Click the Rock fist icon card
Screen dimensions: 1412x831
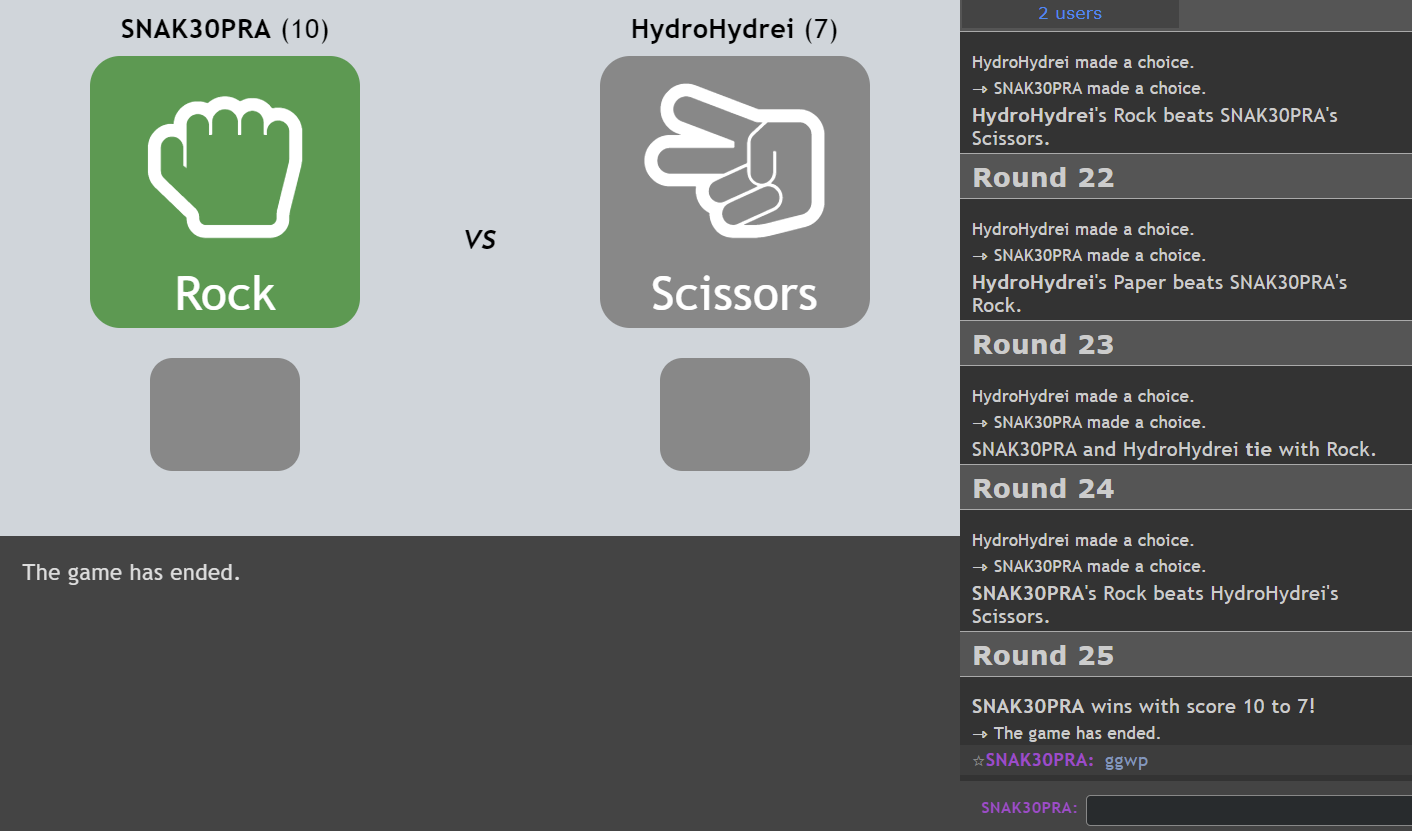[x=225, y=192]
